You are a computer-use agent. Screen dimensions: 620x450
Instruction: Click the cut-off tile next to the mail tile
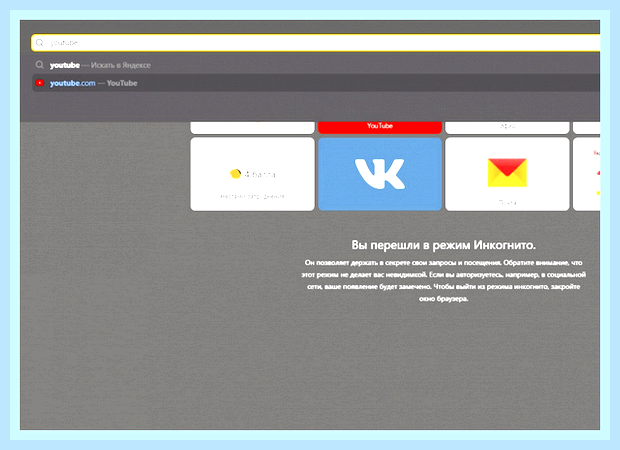(x=586, y=174)
